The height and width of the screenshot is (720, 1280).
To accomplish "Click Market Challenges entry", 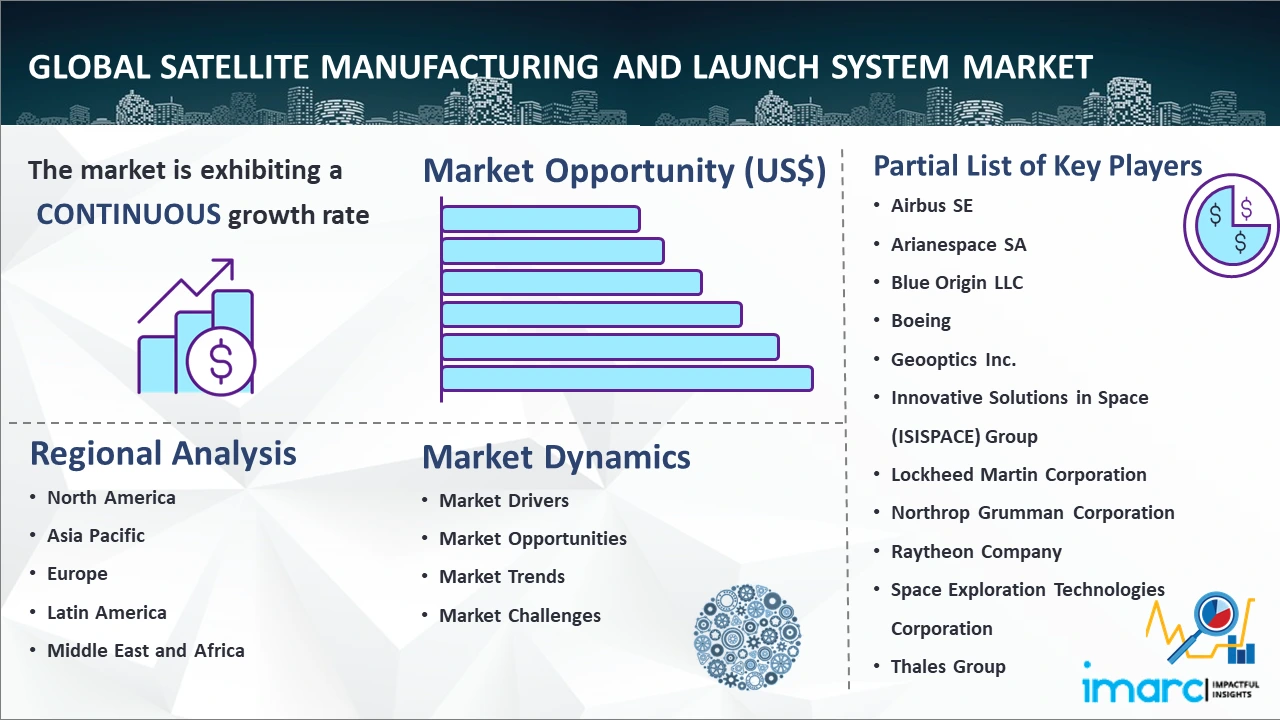I will (520, 616).
